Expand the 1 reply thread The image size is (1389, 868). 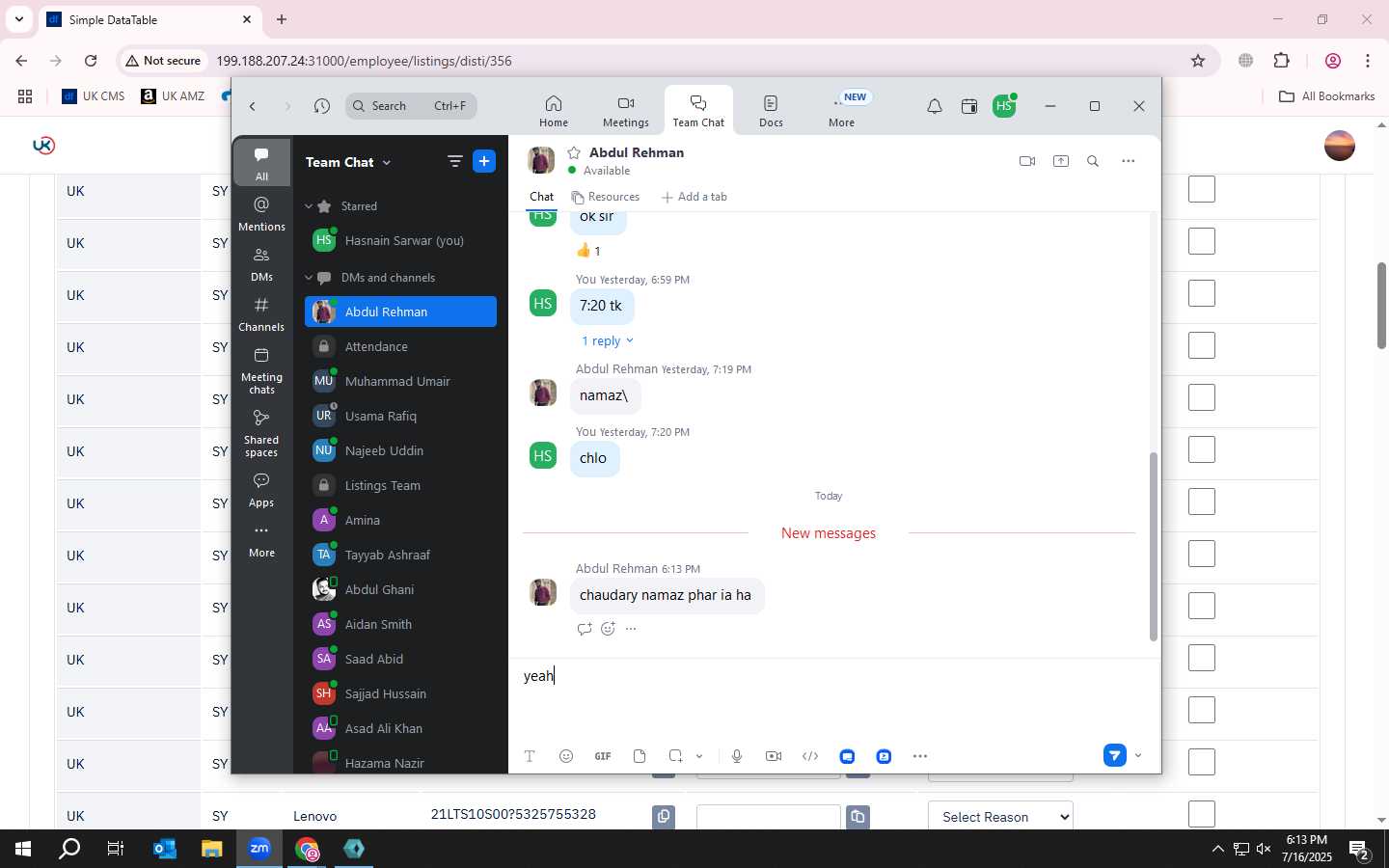coord(607,341)
